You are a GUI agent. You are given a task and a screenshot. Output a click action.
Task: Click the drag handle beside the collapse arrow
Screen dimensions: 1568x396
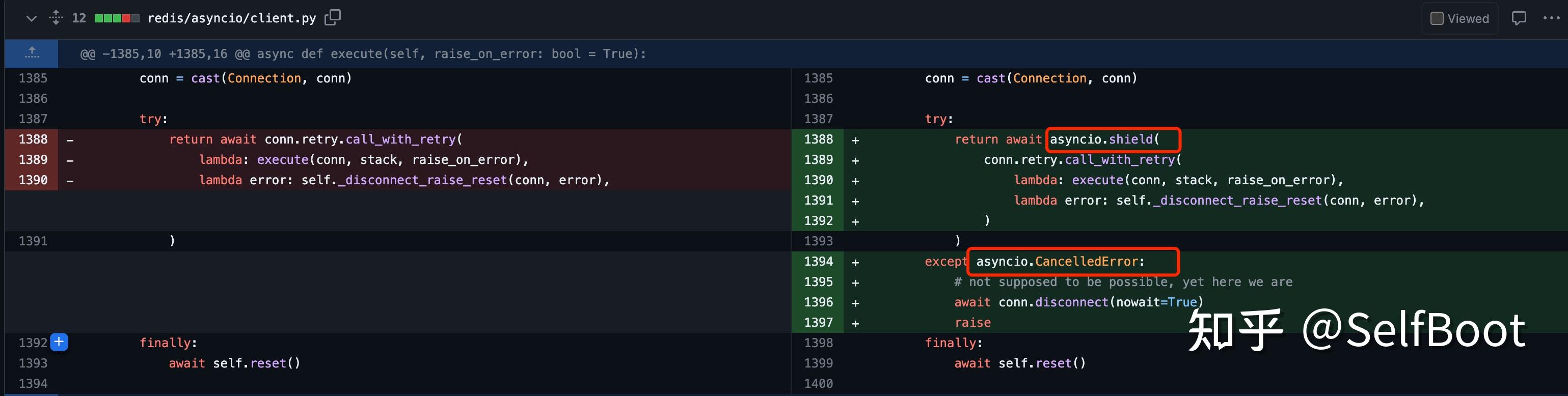(x=55, y=18)
